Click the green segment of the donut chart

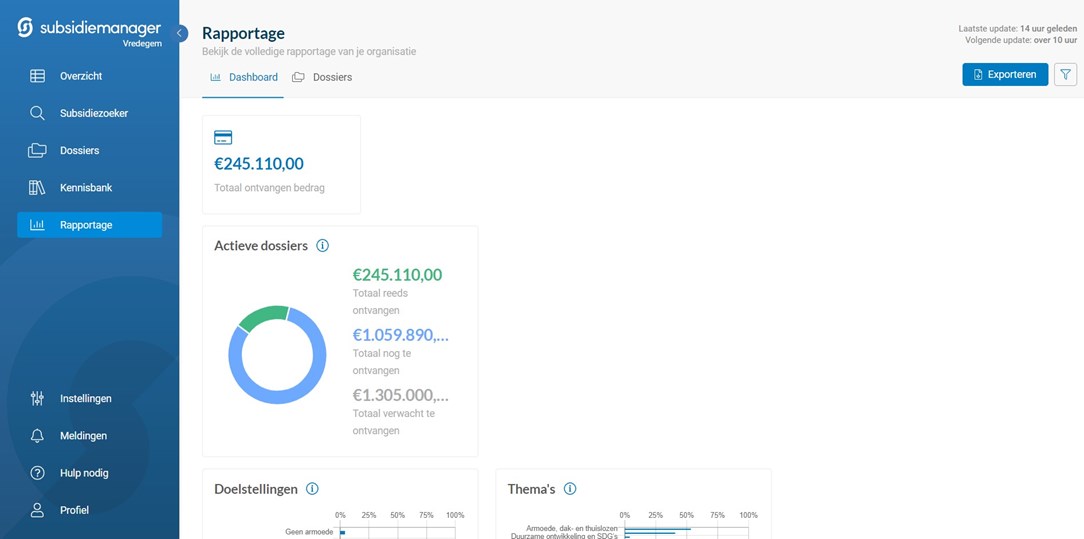[263, 317]
